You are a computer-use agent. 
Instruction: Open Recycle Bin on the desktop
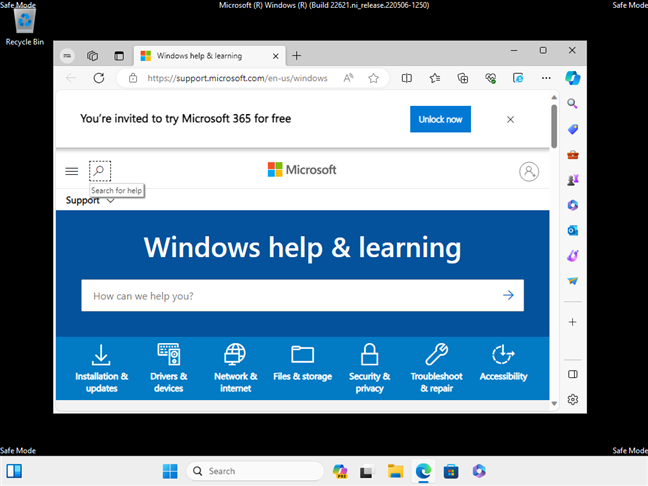tap(25, 27)
